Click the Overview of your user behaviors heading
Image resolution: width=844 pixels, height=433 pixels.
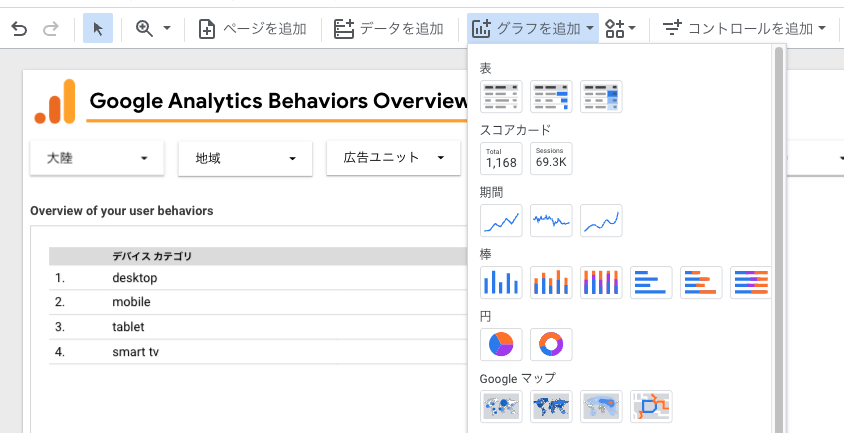click(122, 211)
